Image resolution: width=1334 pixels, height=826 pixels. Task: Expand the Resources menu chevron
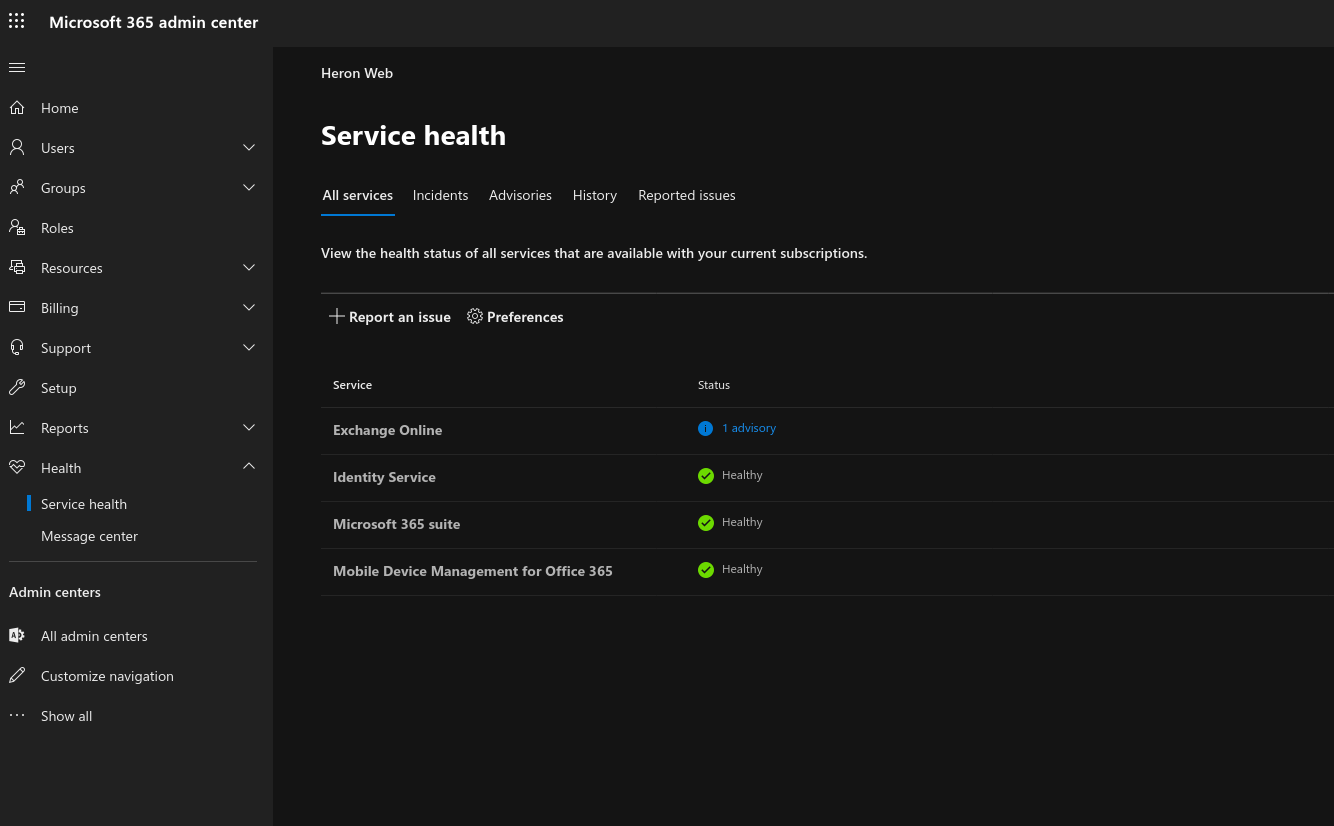pyautogui.click(x=249, y=267)
